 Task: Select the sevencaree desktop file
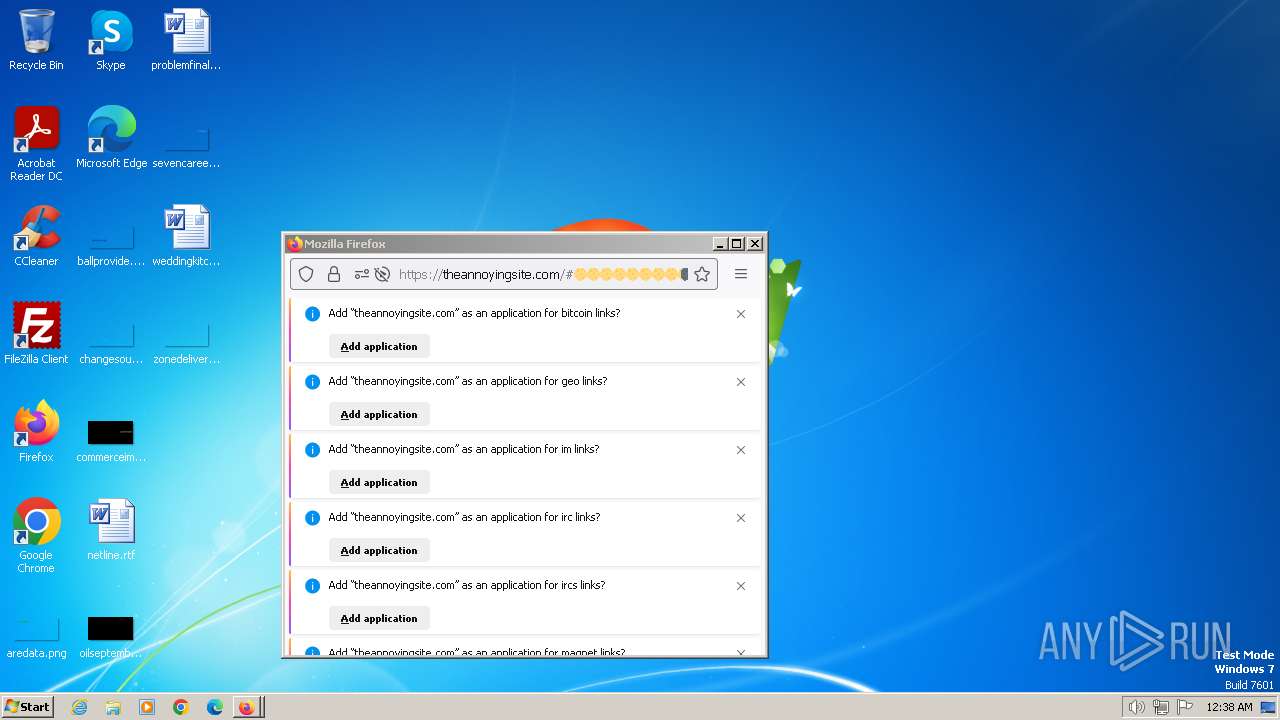(186, 147)
